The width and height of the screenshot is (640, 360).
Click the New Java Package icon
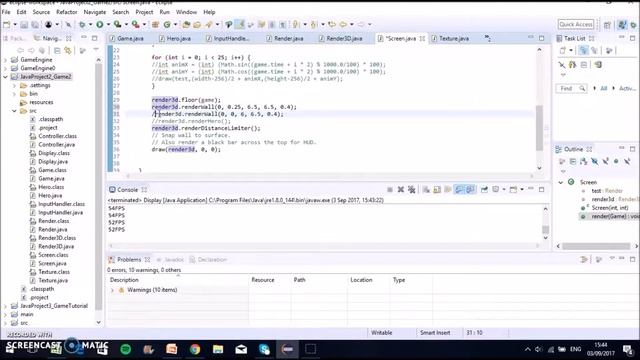point(155,25)
